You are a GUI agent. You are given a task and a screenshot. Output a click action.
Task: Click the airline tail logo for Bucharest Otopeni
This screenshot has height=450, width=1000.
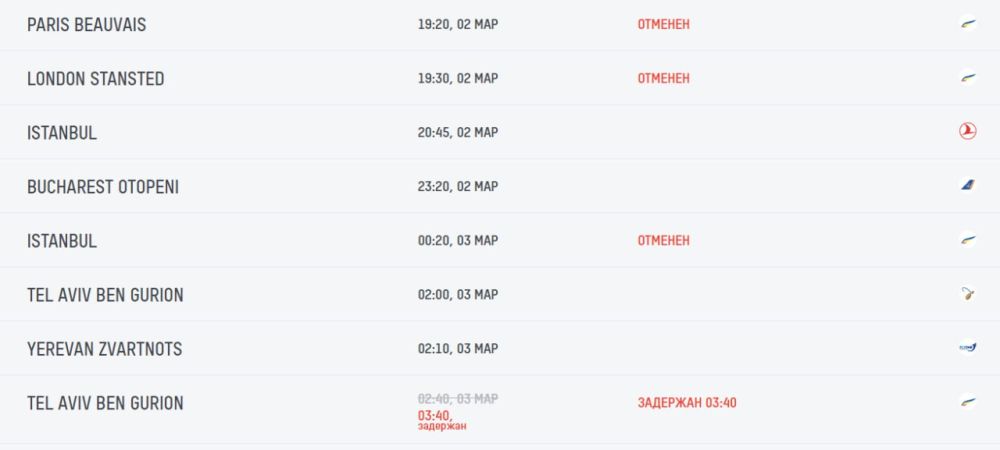point(967,186)
